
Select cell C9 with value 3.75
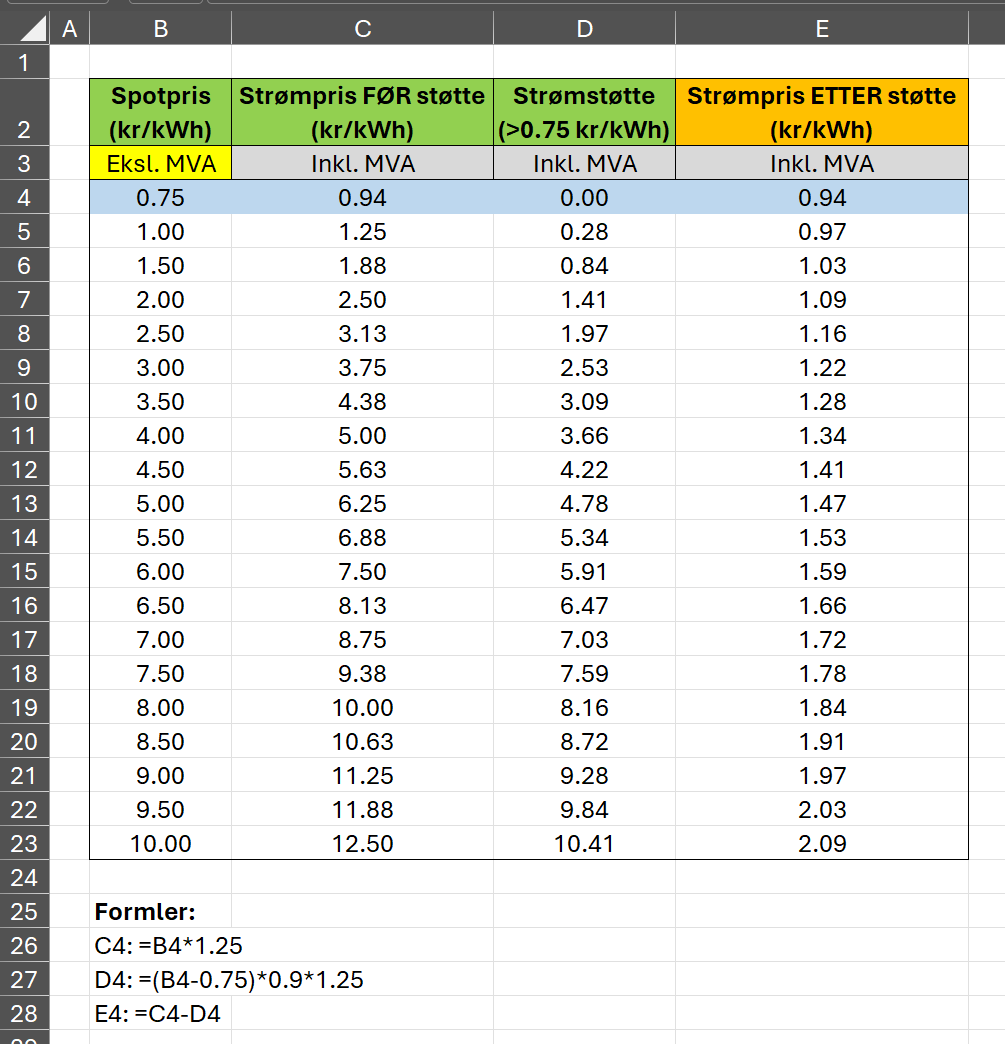362,367
